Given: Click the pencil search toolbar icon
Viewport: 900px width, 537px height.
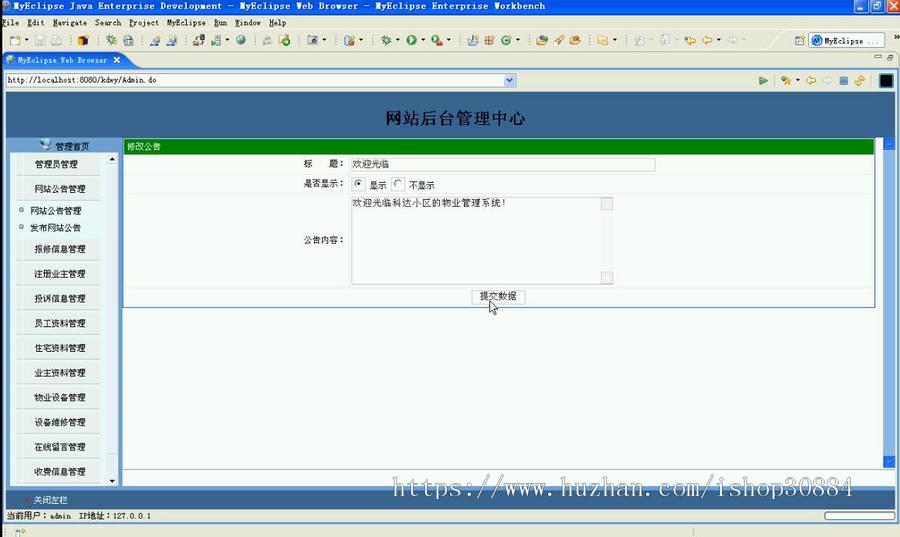Looking at the screenshot, I should pyautogui.click(x=558, y=40).
